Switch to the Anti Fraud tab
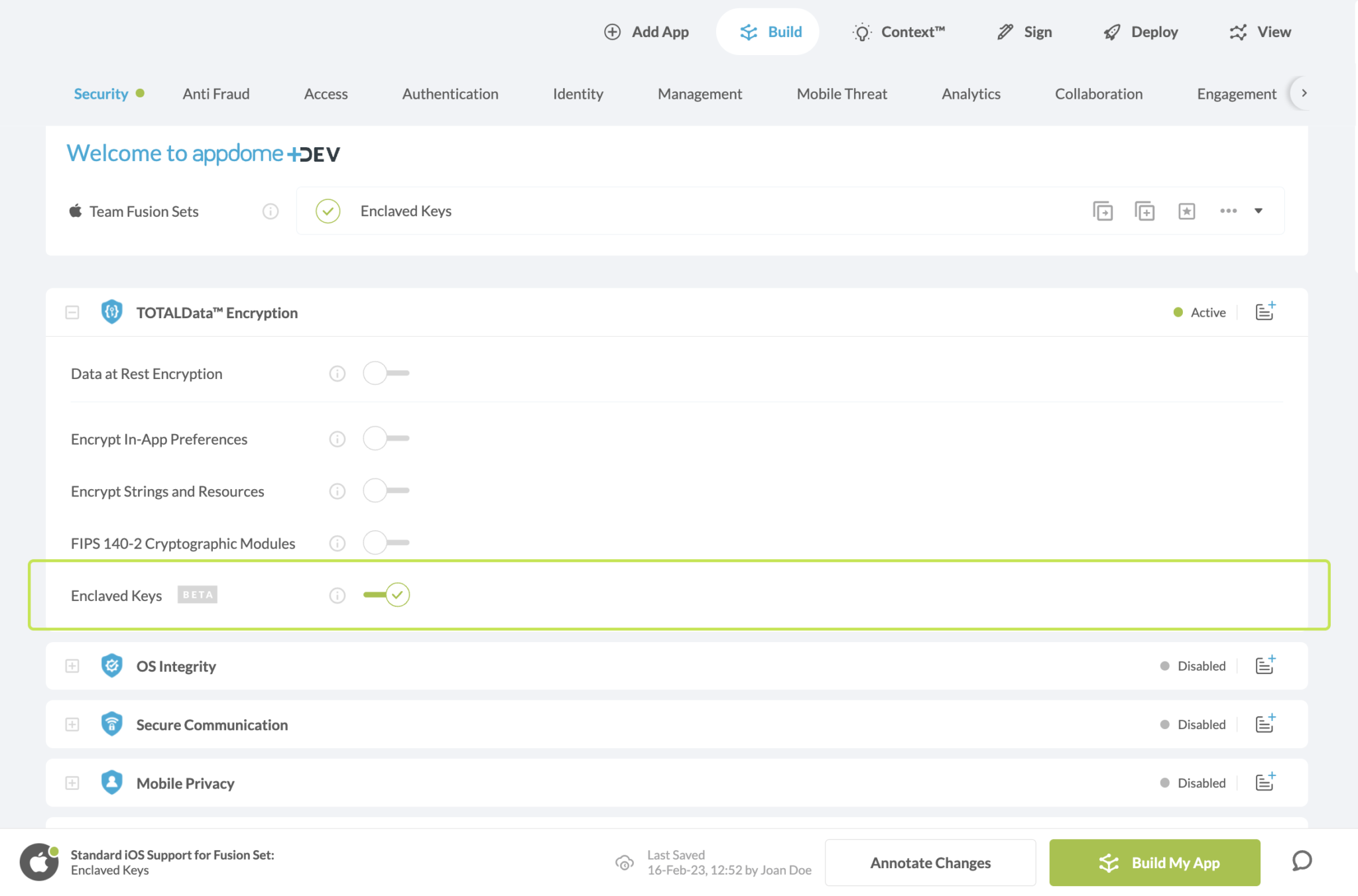The height and width of the screenshot is (896, 1358). [x=216, y=93]
